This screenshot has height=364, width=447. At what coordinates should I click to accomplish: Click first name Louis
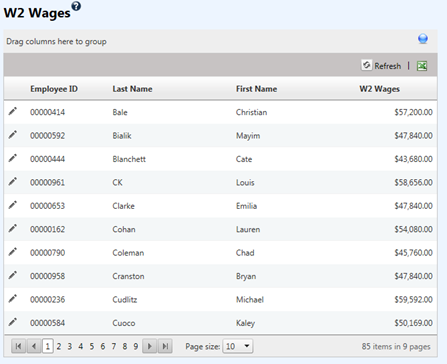245,183
